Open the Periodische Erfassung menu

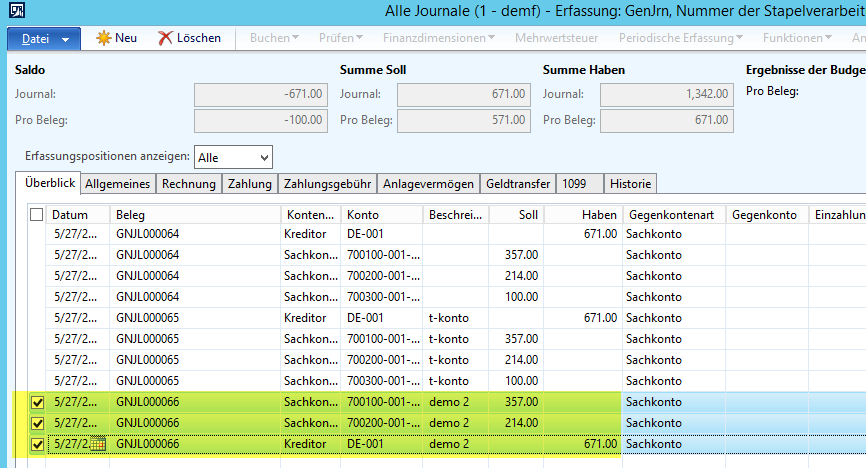coord(680,38)
